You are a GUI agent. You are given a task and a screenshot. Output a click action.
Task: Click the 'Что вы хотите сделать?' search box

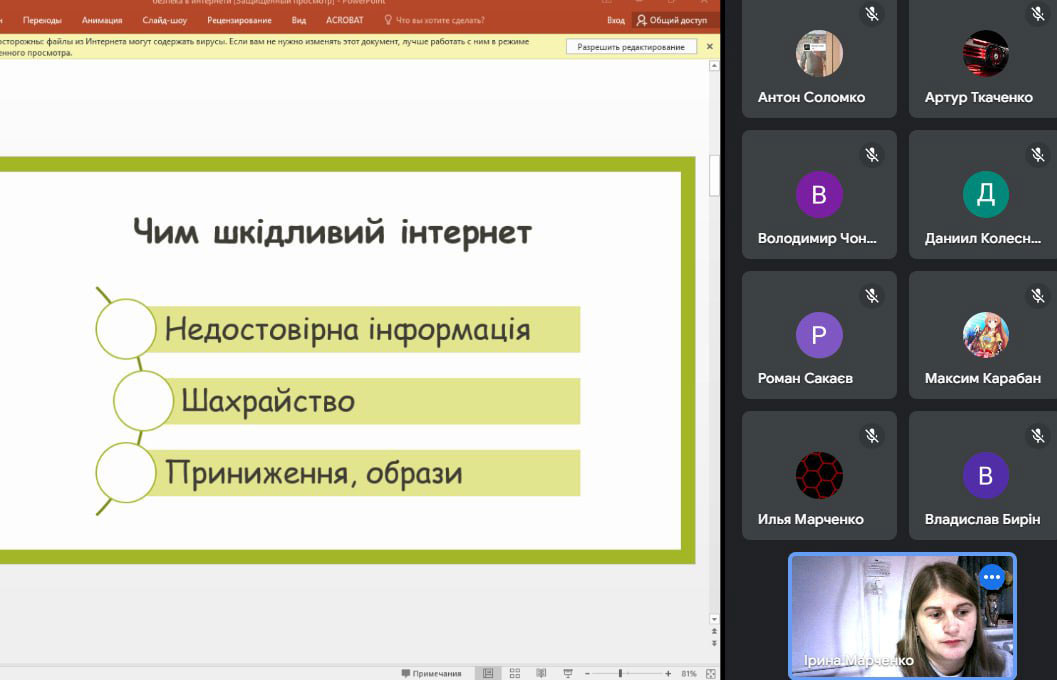click(434, 20)
